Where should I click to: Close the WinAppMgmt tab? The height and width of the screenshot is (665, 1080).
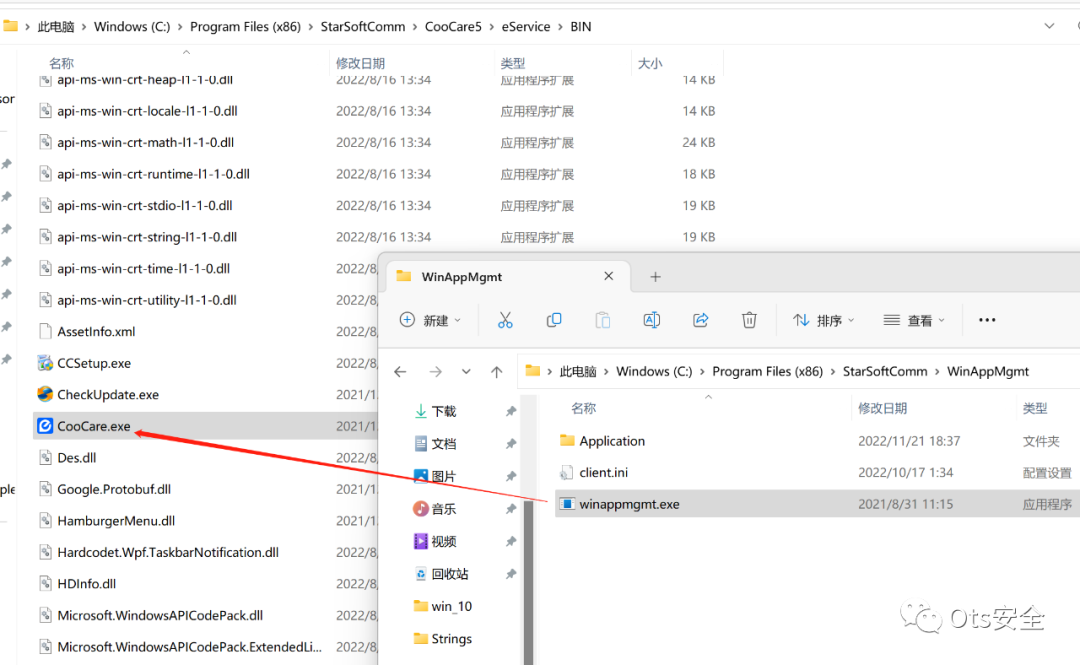click(608, 276)
